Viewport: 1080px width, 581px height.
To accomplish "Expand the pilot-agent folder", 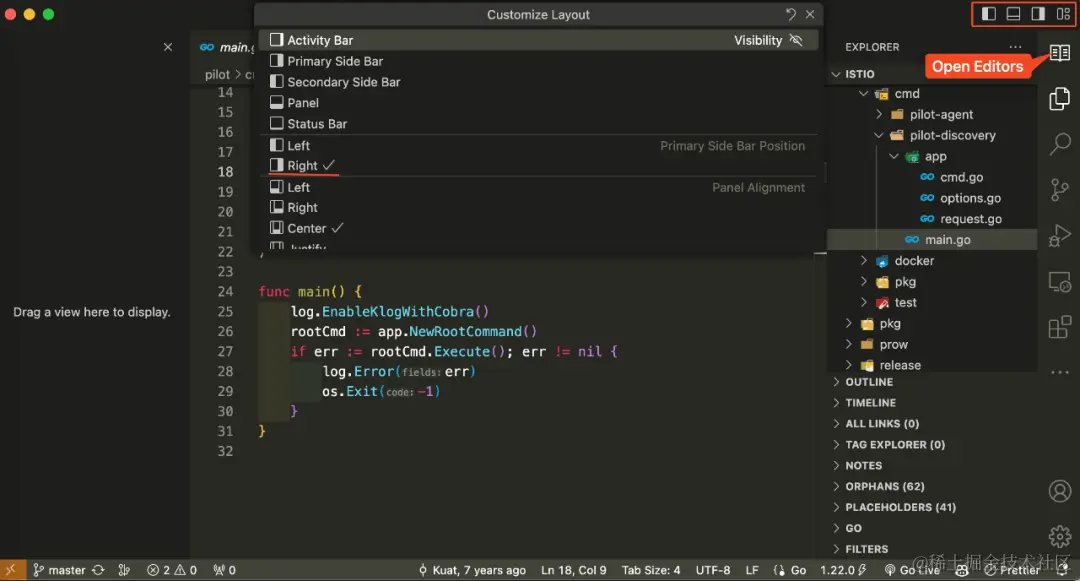I will 879,114.
